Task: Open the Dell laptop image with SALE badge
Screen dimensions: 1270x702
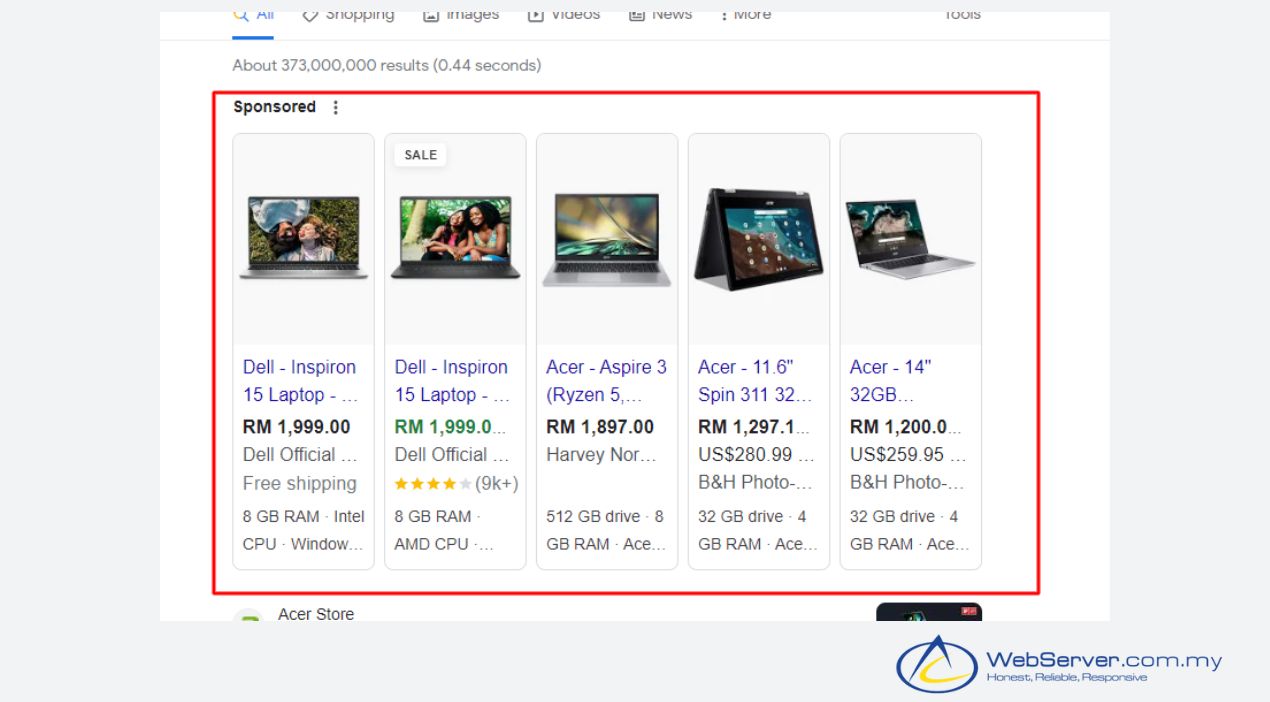Action: 455,240
